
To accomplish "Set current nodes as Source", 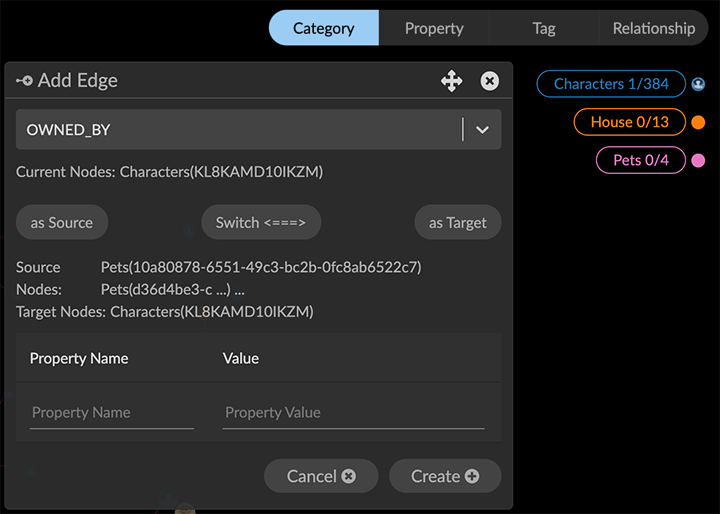I will [x=62, y=222].
